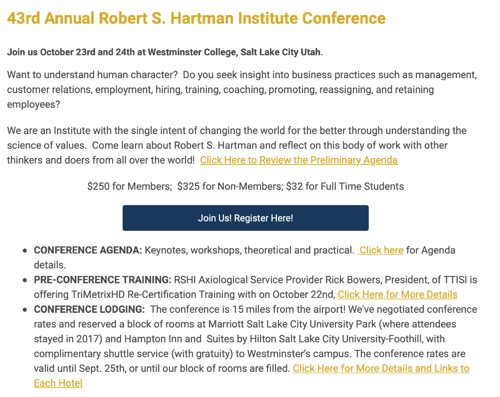Image resolution: width=500 pixels, height=397 pixels.
Task: Select the '$325 for Non-Members' price text
Action: coord(230,186)
